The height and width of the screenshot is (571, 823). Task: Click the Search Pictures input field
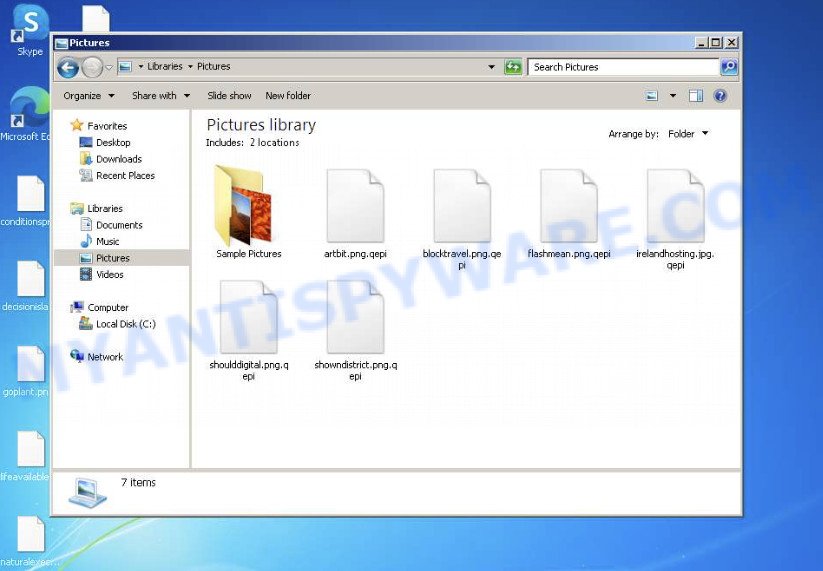pos(622,67)
